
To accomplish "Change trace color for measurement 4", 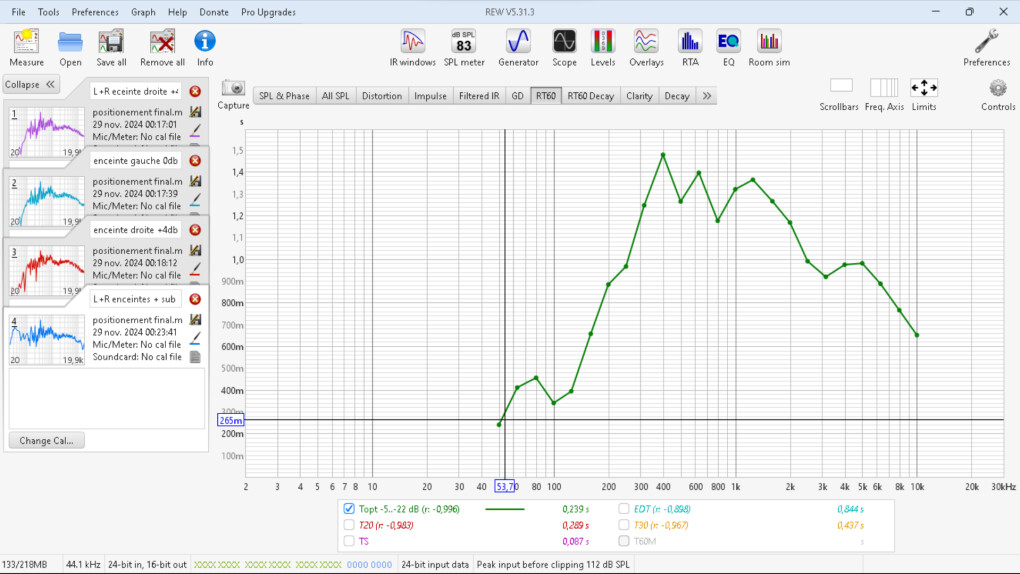I will tap(195, 338).
